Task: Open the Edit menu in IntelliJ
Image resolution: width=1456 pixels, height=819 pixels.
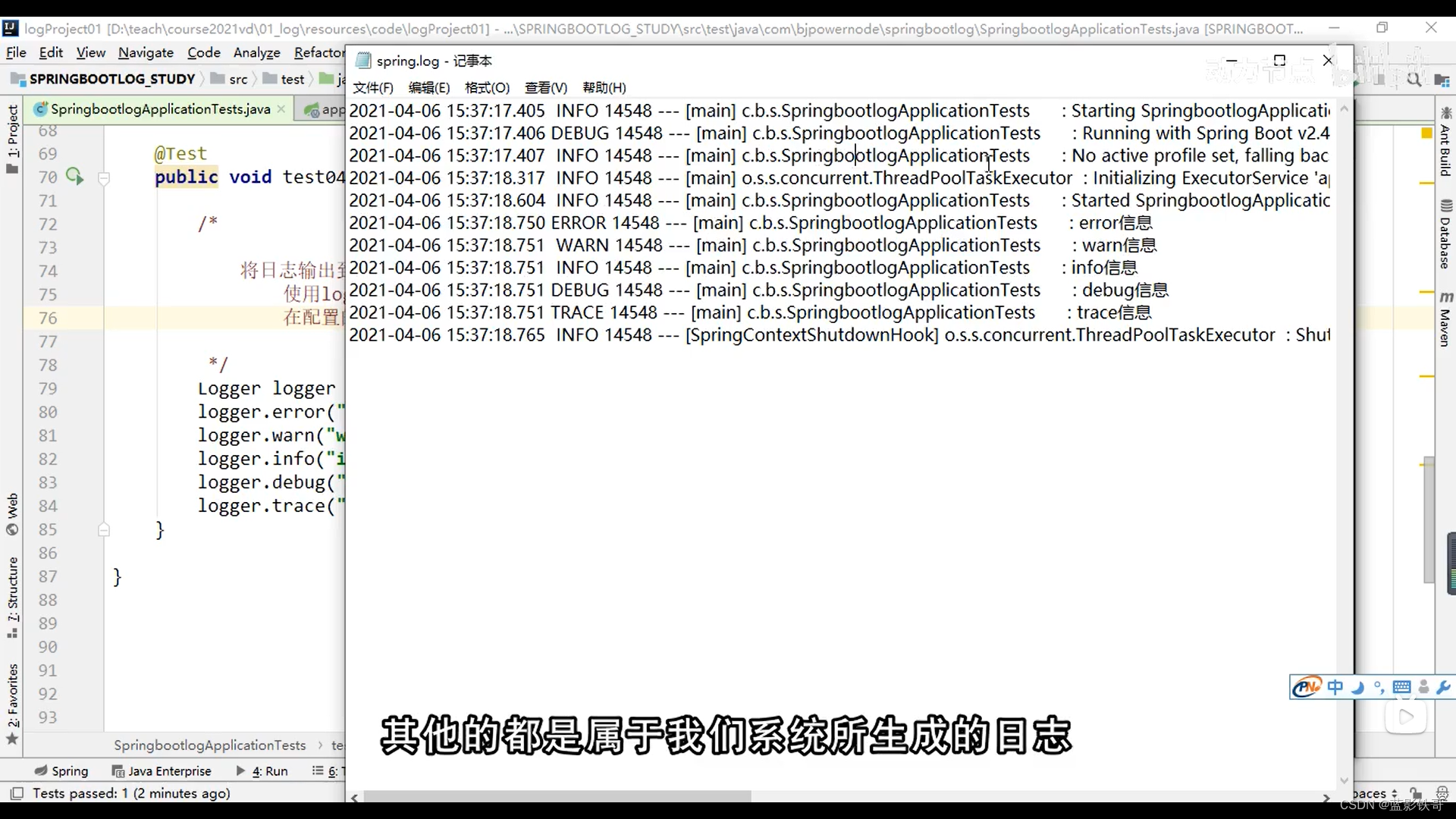Action: point(51,52)
